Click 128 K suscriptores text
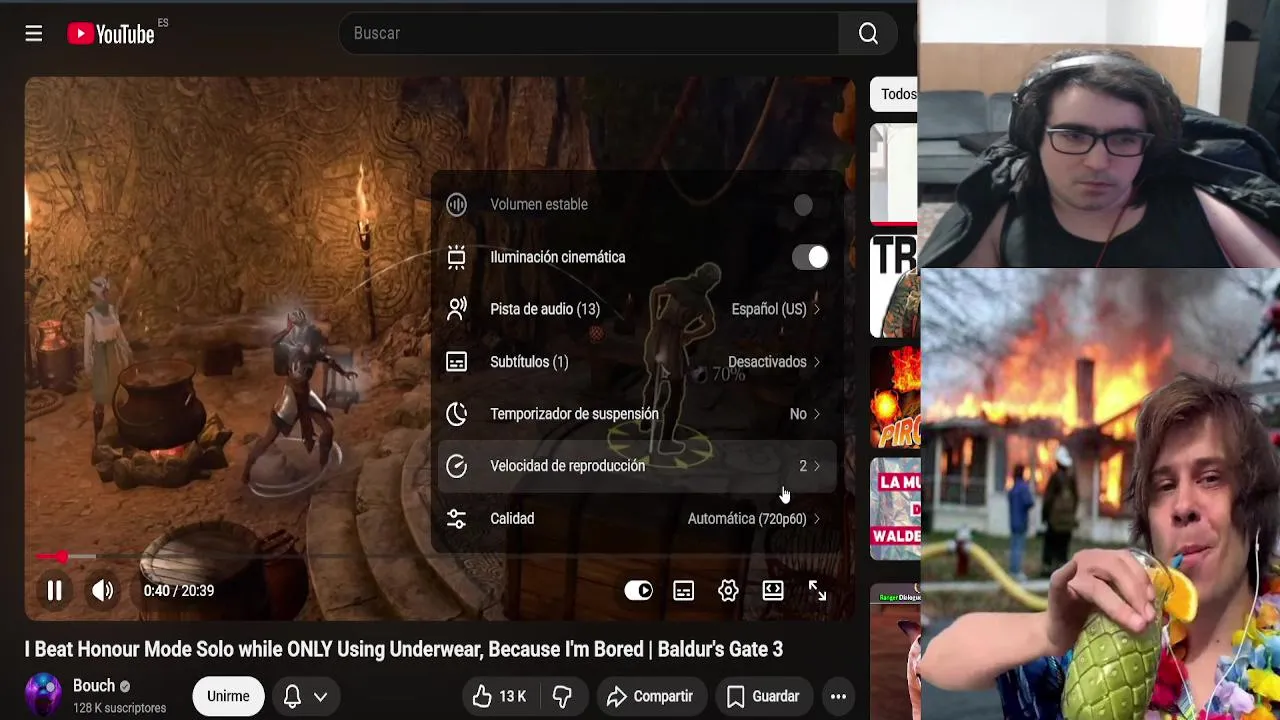This screenshot has width=1280, height=720. coord(119,708)
